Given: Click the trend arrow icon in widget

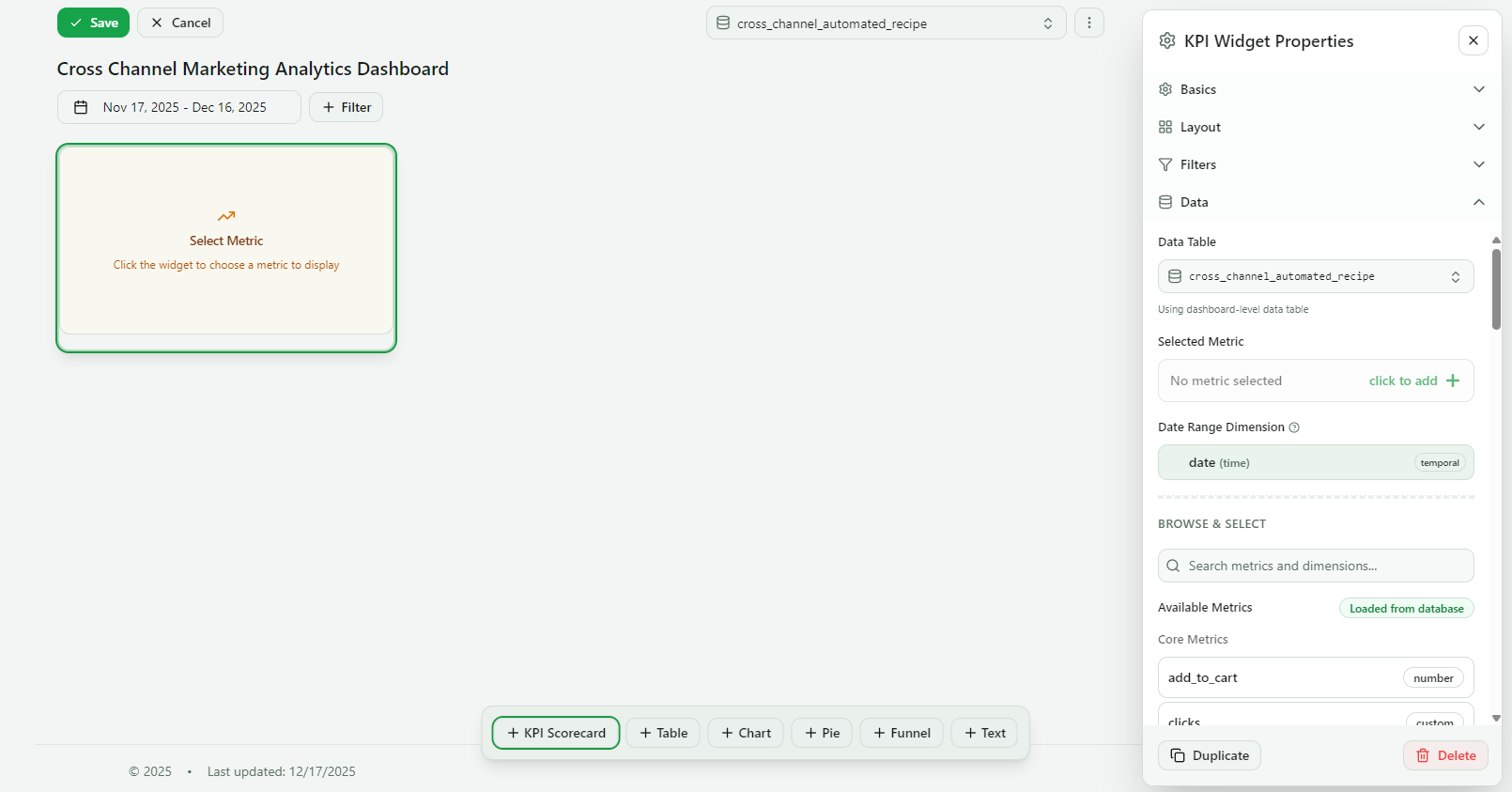Looking at the screenshot, I should (x=226, y=216).
